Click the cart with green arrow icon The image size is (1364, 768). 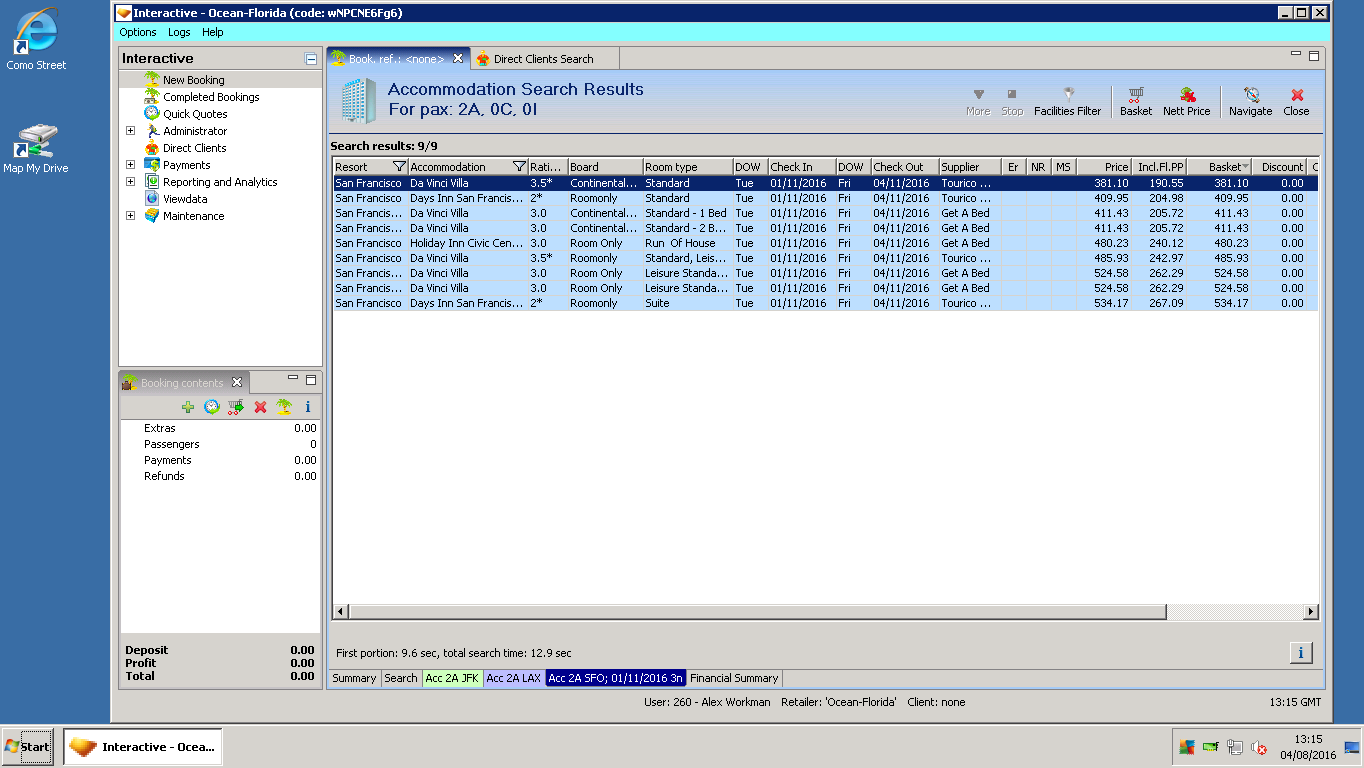(236, 407)
